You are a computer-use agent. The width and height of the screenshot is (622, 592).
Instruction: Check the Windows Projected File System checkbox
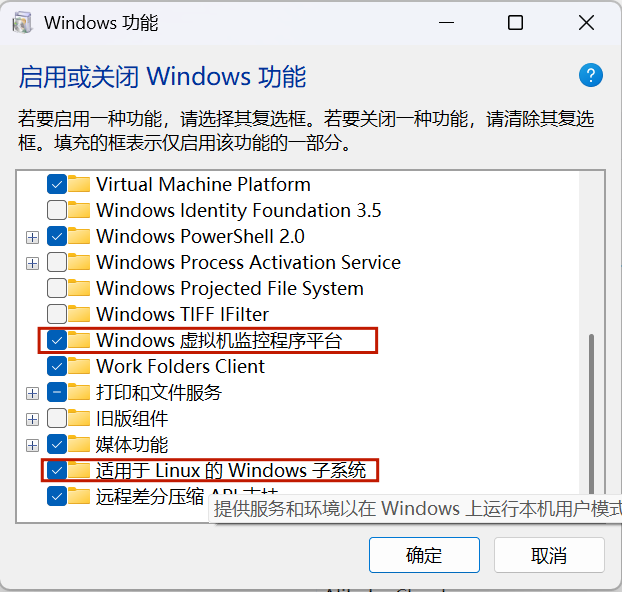(57, 288)
